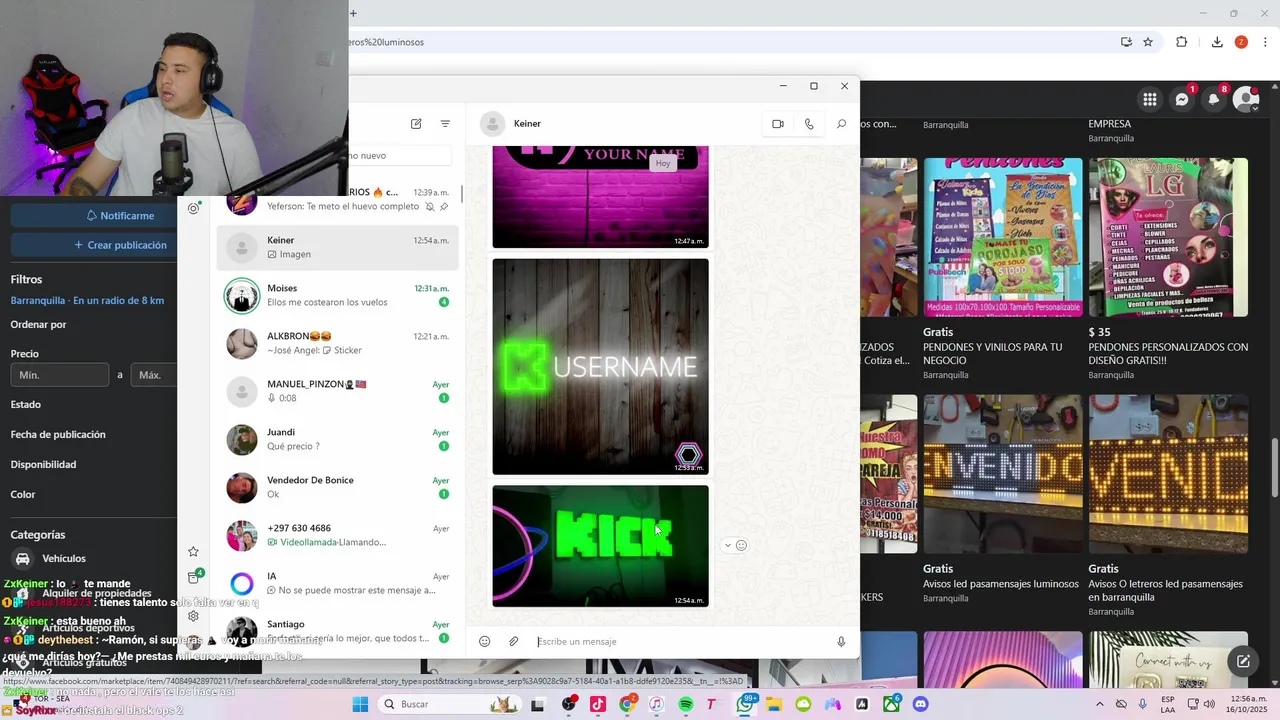Open Juandi chat
The image size is (1280, 720).
(338, 439)
